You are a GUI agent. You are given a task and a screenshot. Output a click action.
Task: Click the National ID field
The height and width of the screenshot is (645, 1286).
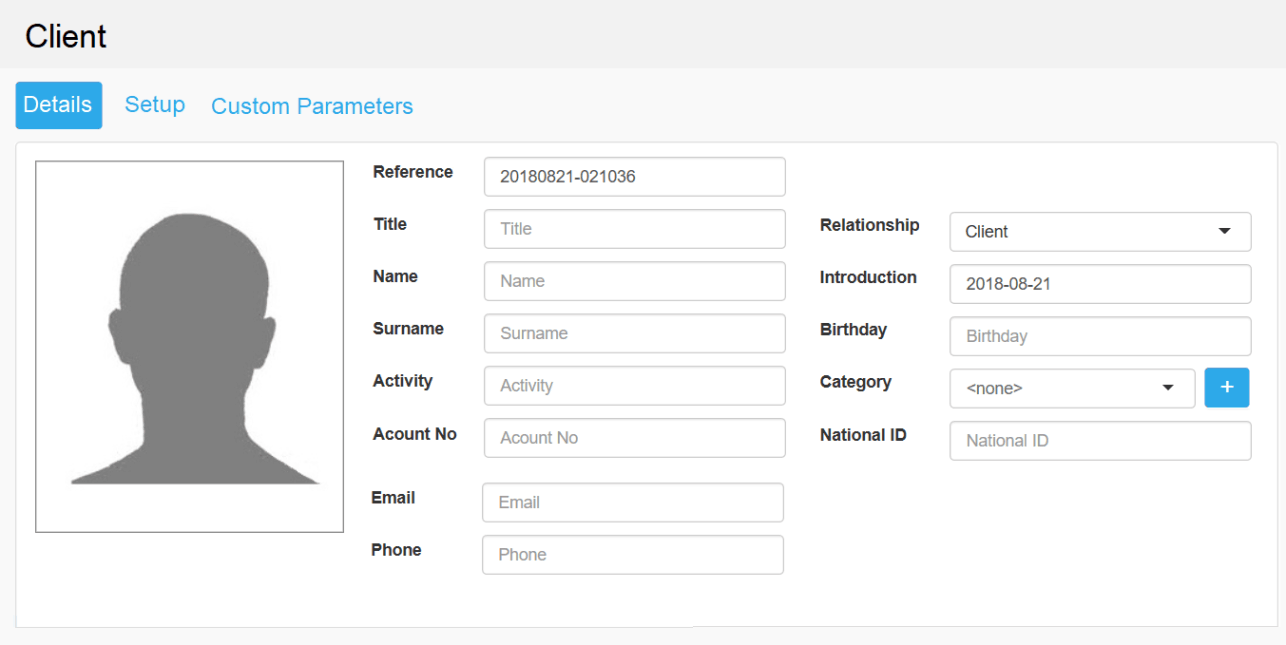[x=1100, y=441]
